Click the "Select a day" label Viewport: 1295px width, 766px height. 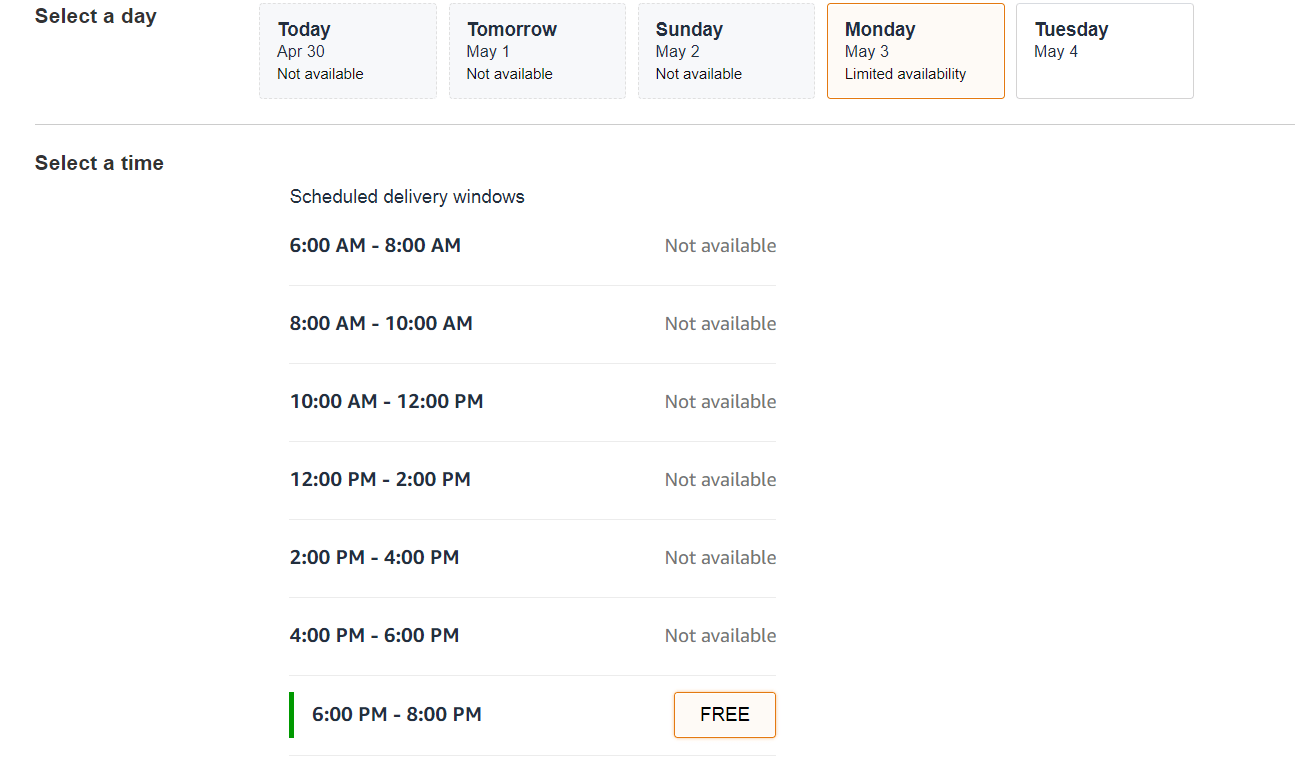[x=95, y=17]
